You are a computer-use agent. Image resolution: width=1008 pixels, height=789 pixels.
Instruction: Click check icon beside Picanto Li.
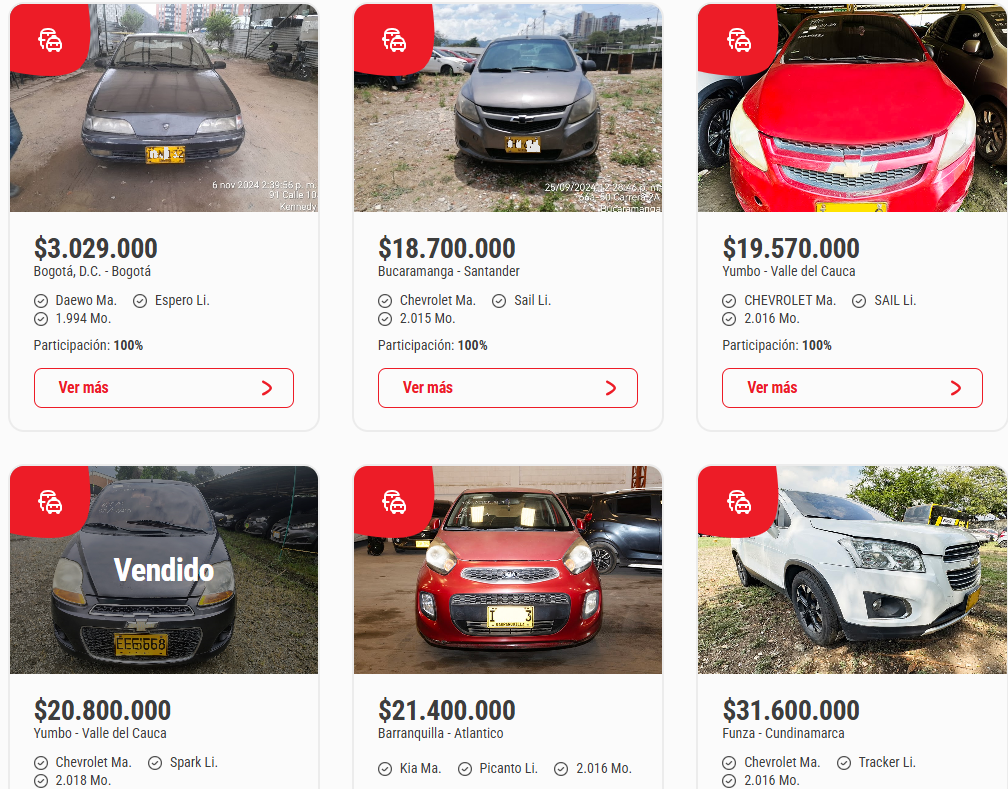pos(465,769)
